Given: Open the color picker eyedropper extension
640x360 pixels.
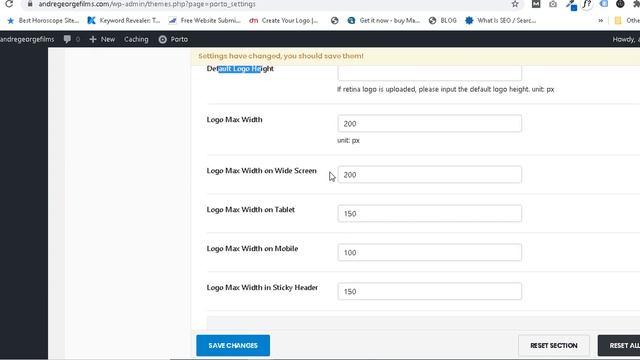Looking at the screenshot, I should [x=571, y=4].
